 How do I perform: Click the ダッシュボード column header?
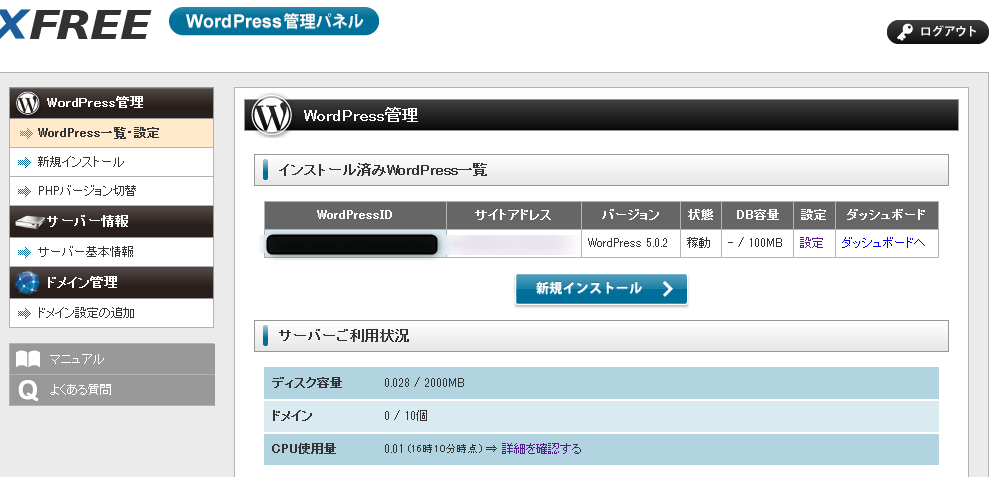tap(887, 215)
